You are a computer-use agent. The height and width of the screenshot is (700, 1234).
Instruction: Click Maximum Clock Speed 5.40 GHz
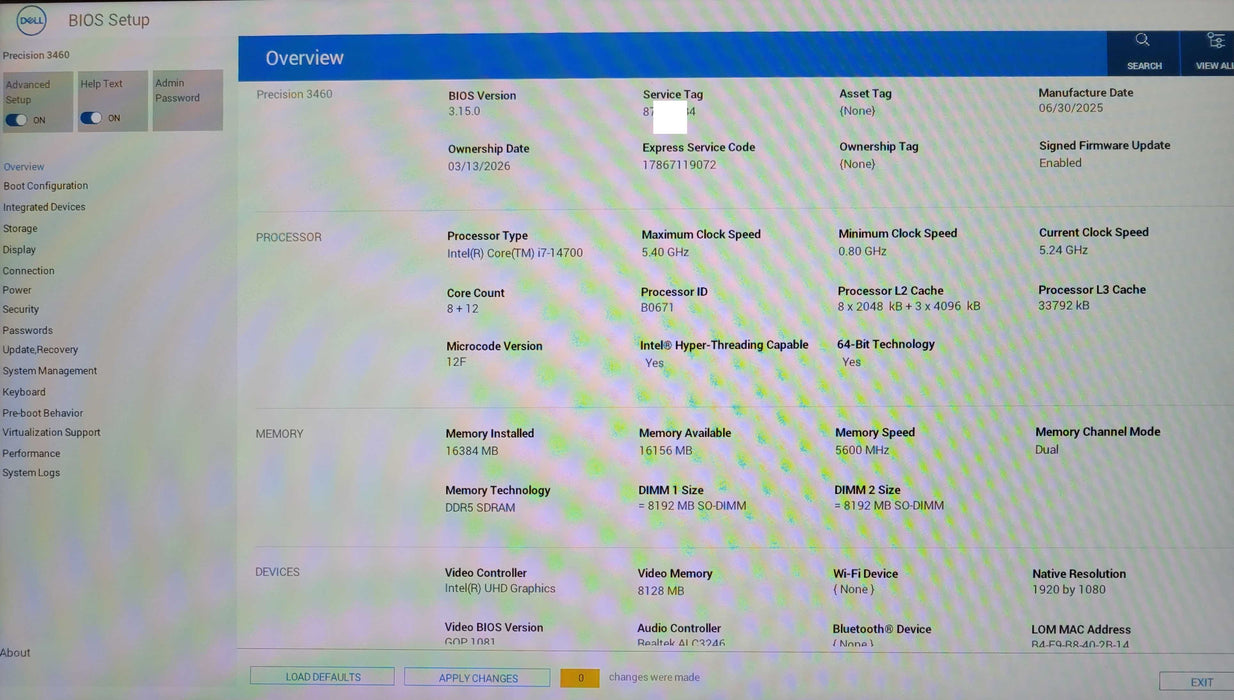click(665, 252)
